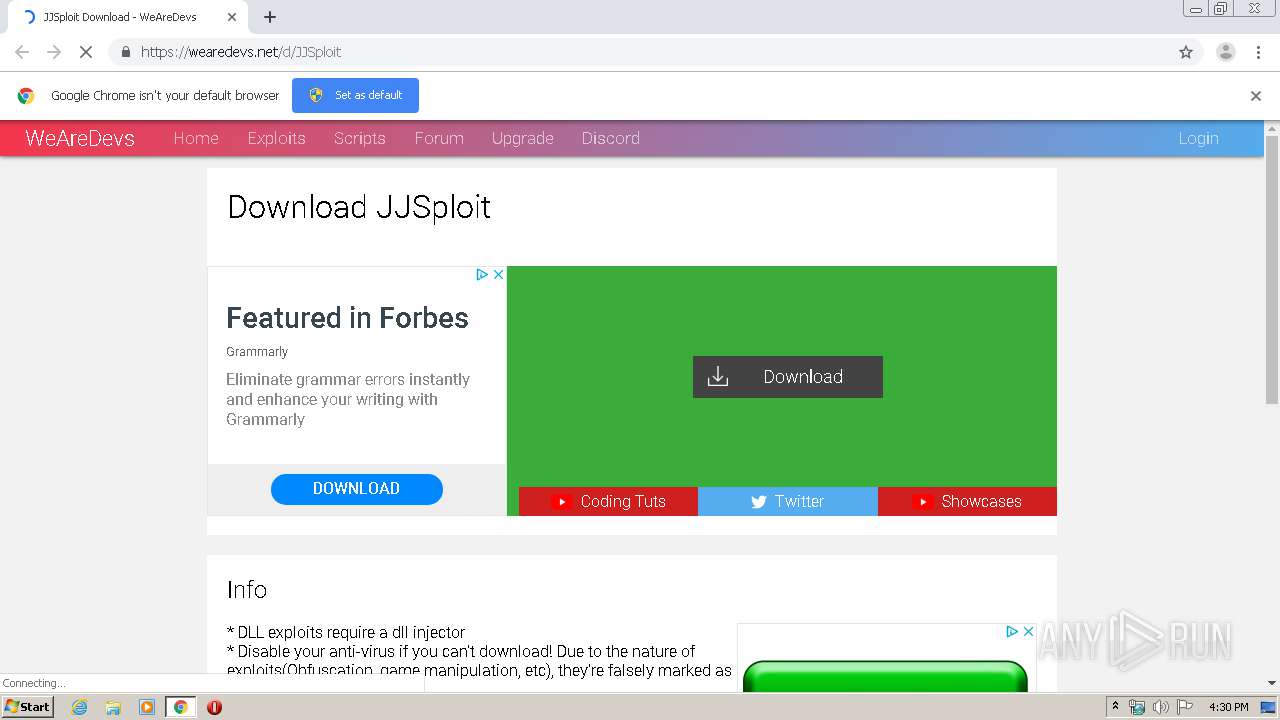Screen dimensions: 1280x720
Task: Click the Action Center flag tray icon
Action: [x=1184, y=707]
